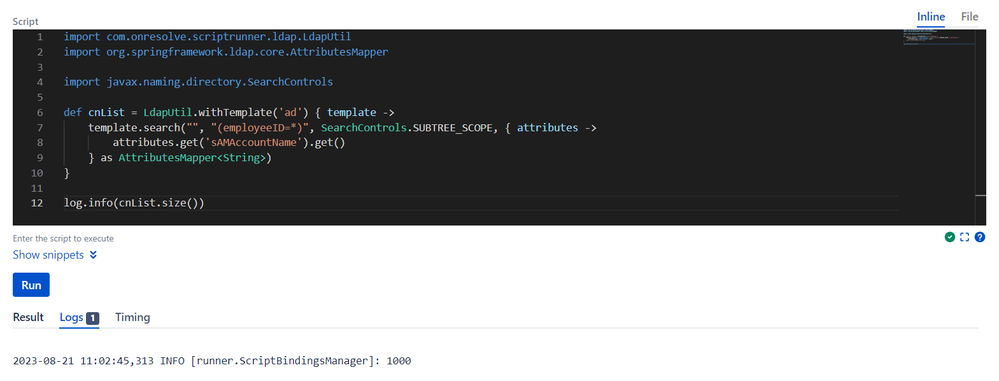Open the blue help question mark icon
This screenshot has width=999, height=381.
click(980, 237)
